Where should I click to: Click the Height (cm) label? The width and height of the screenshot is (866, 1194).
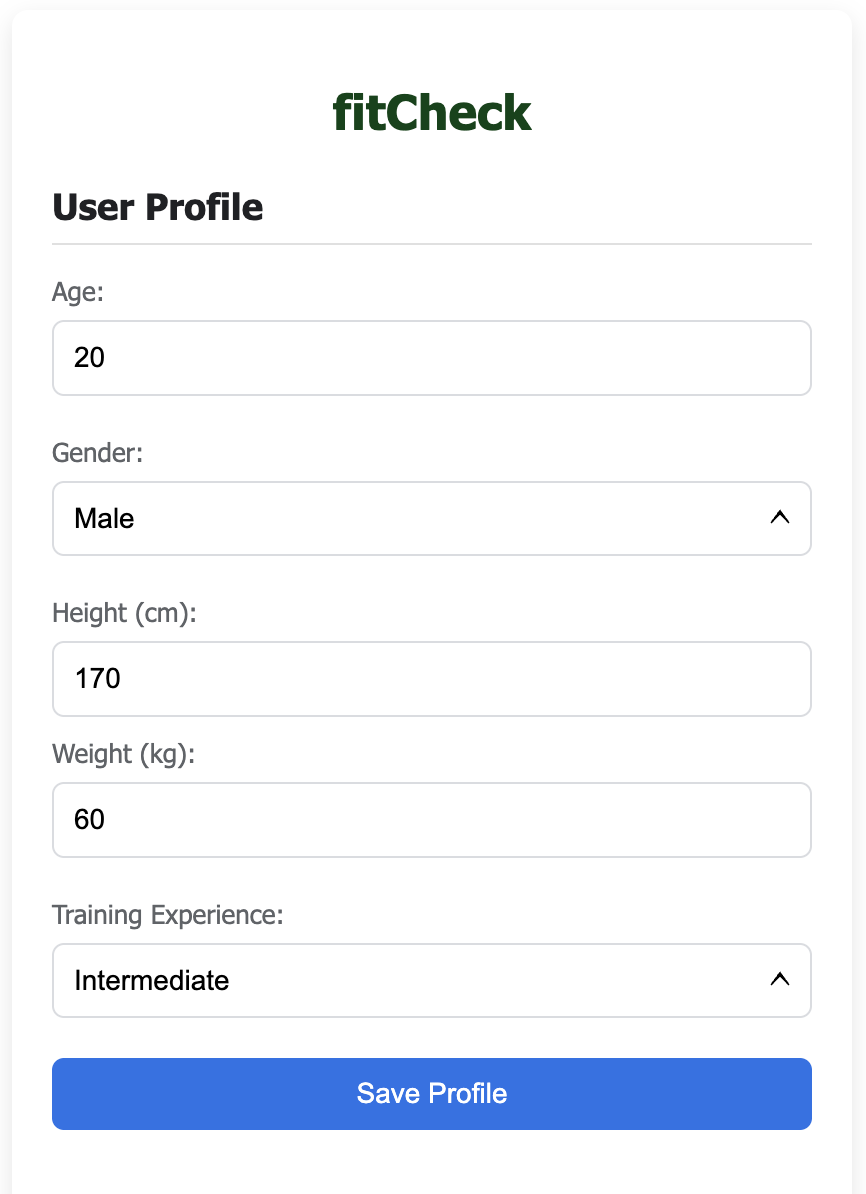(x=125, y=613)
